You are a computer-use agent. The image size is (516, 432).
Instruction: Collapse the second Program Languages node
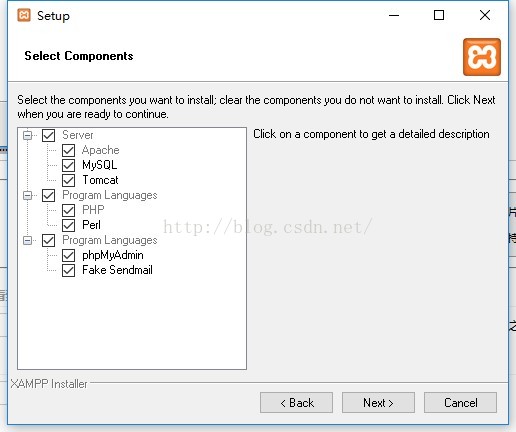(28, 240)
